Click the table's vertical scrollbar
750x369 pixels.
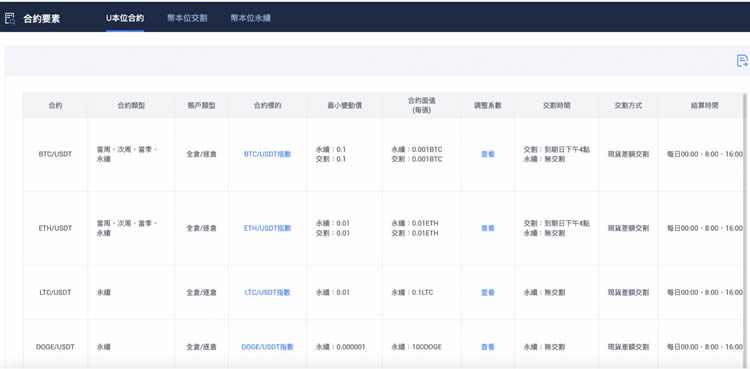click(745, 230)
